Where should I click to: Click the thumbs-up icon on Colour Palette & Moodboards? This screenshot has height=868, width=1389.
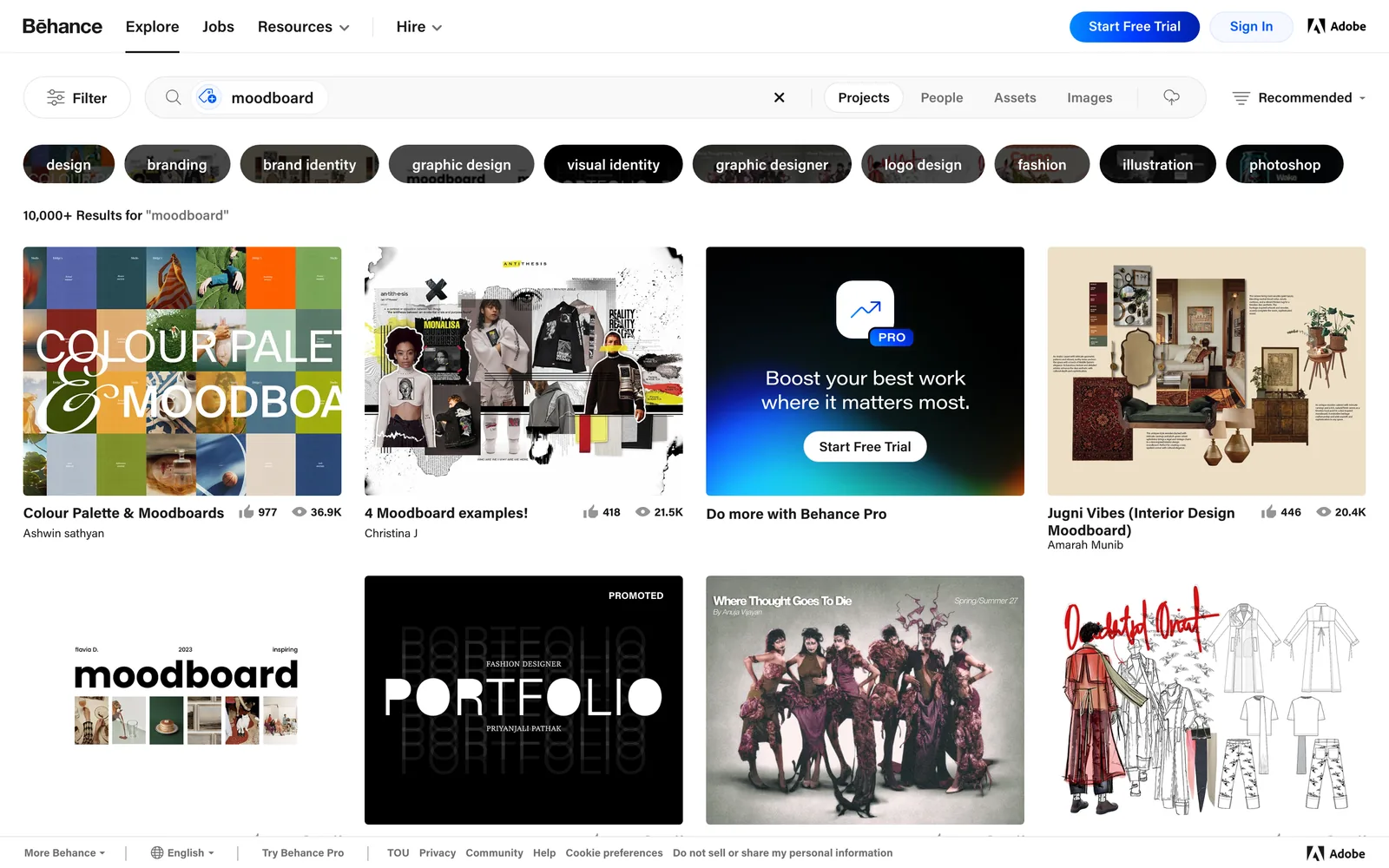click(x=247, y=512)
